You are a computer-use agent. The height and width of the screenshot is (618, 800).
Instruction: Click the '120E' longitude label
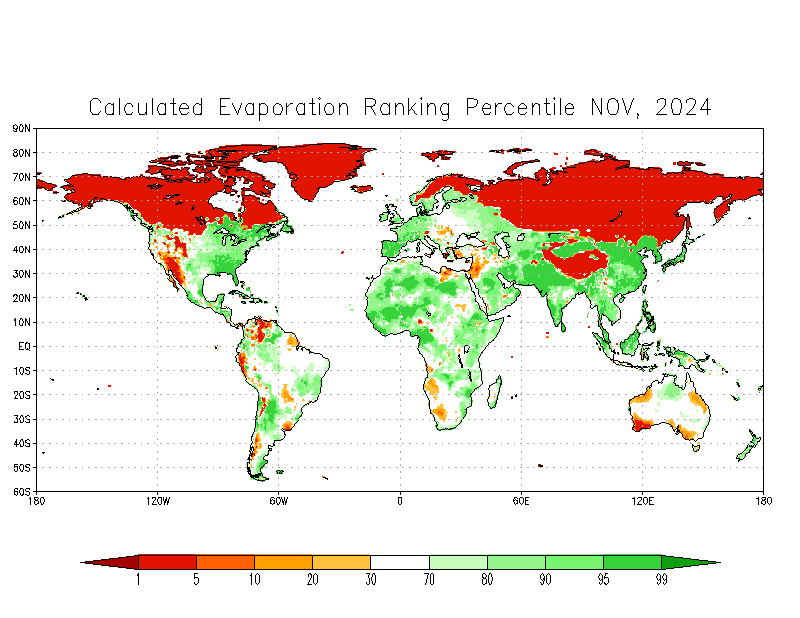click(x=642, y=501)
